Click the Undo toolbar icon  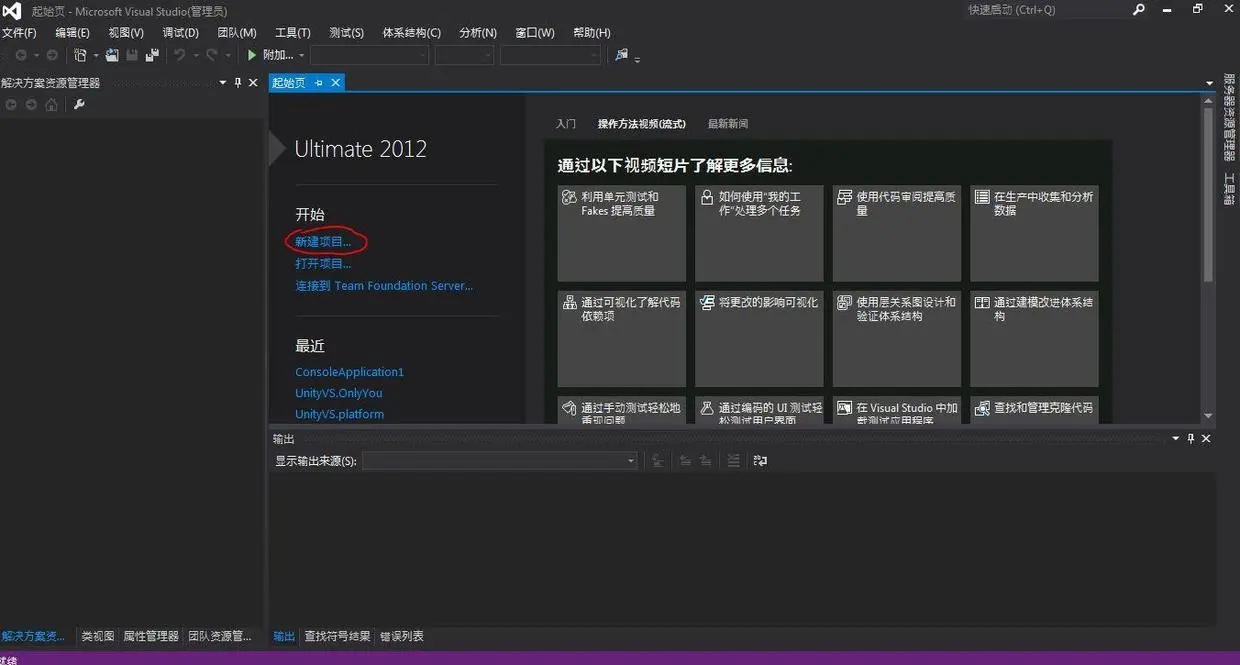pyautogui.click(x=179, y=55)
